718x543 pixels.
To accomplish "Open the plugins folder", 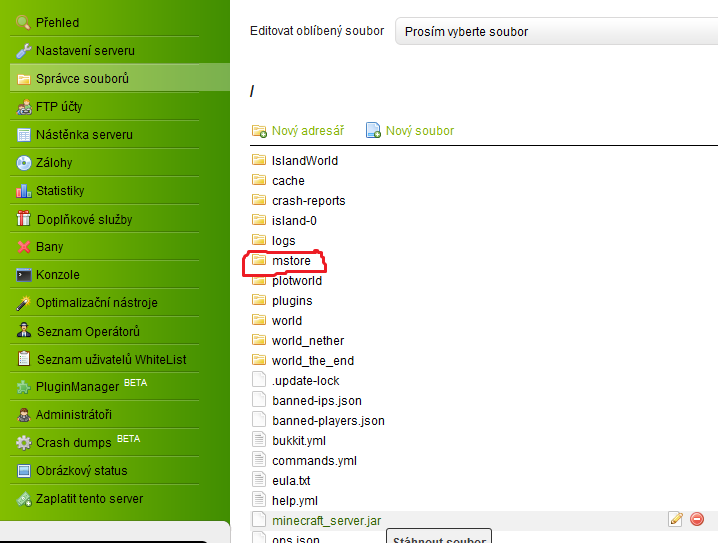I will (291, 301).
